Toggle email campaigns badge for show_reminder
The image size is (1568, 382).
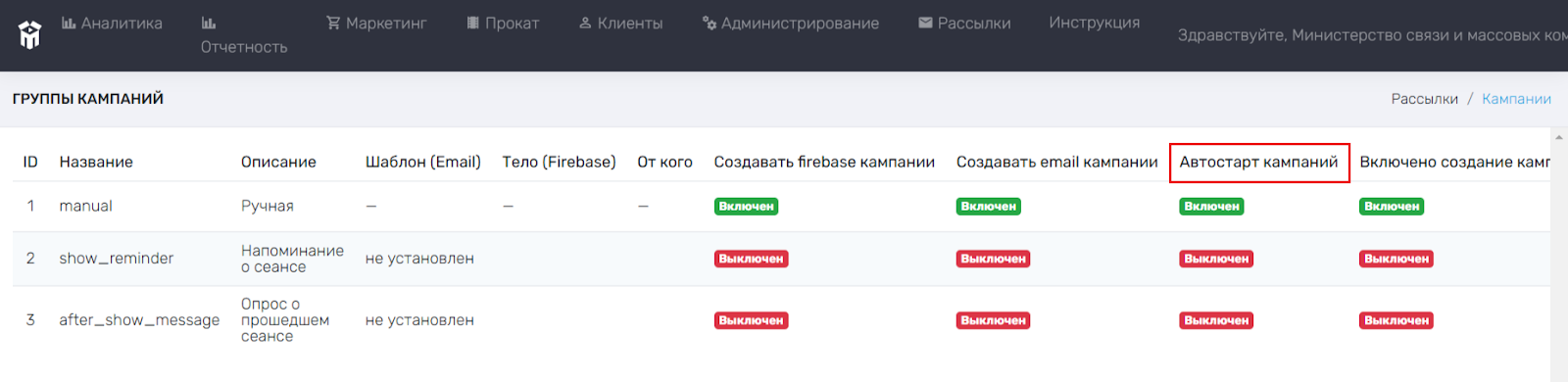pos(993,259)
